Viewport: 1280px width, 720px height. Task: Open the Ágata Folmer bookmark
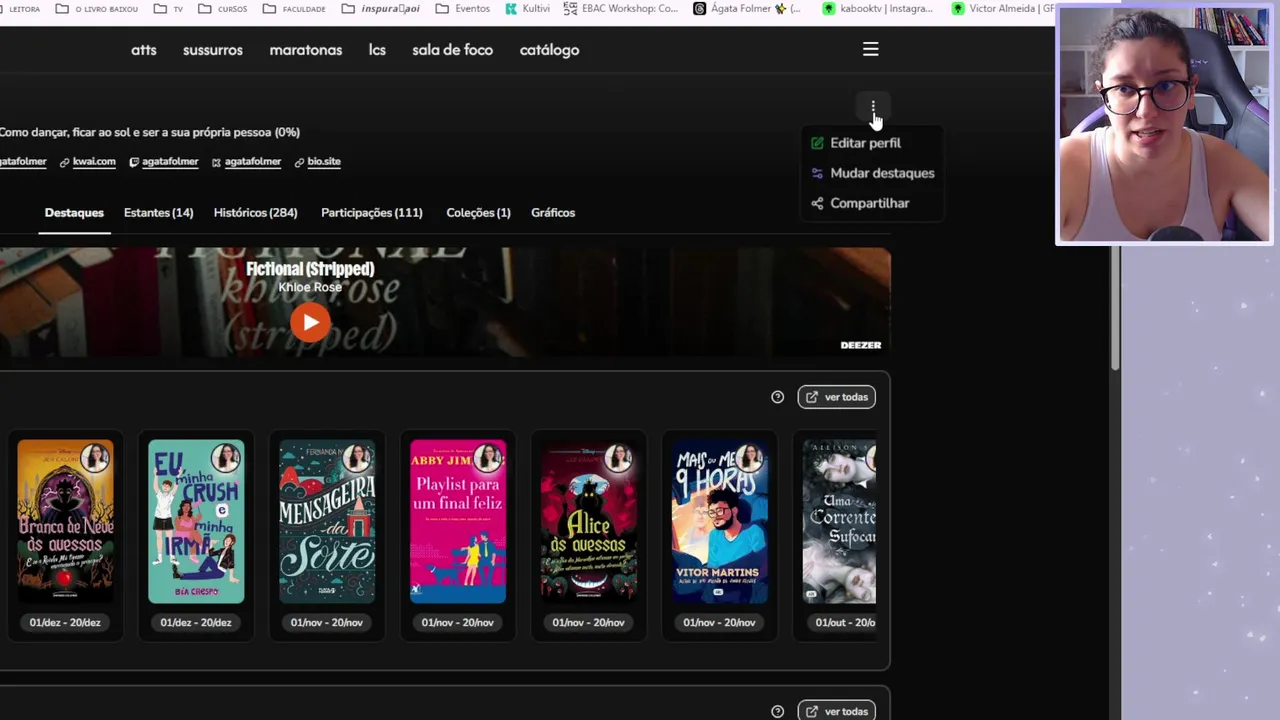point(748,8)
